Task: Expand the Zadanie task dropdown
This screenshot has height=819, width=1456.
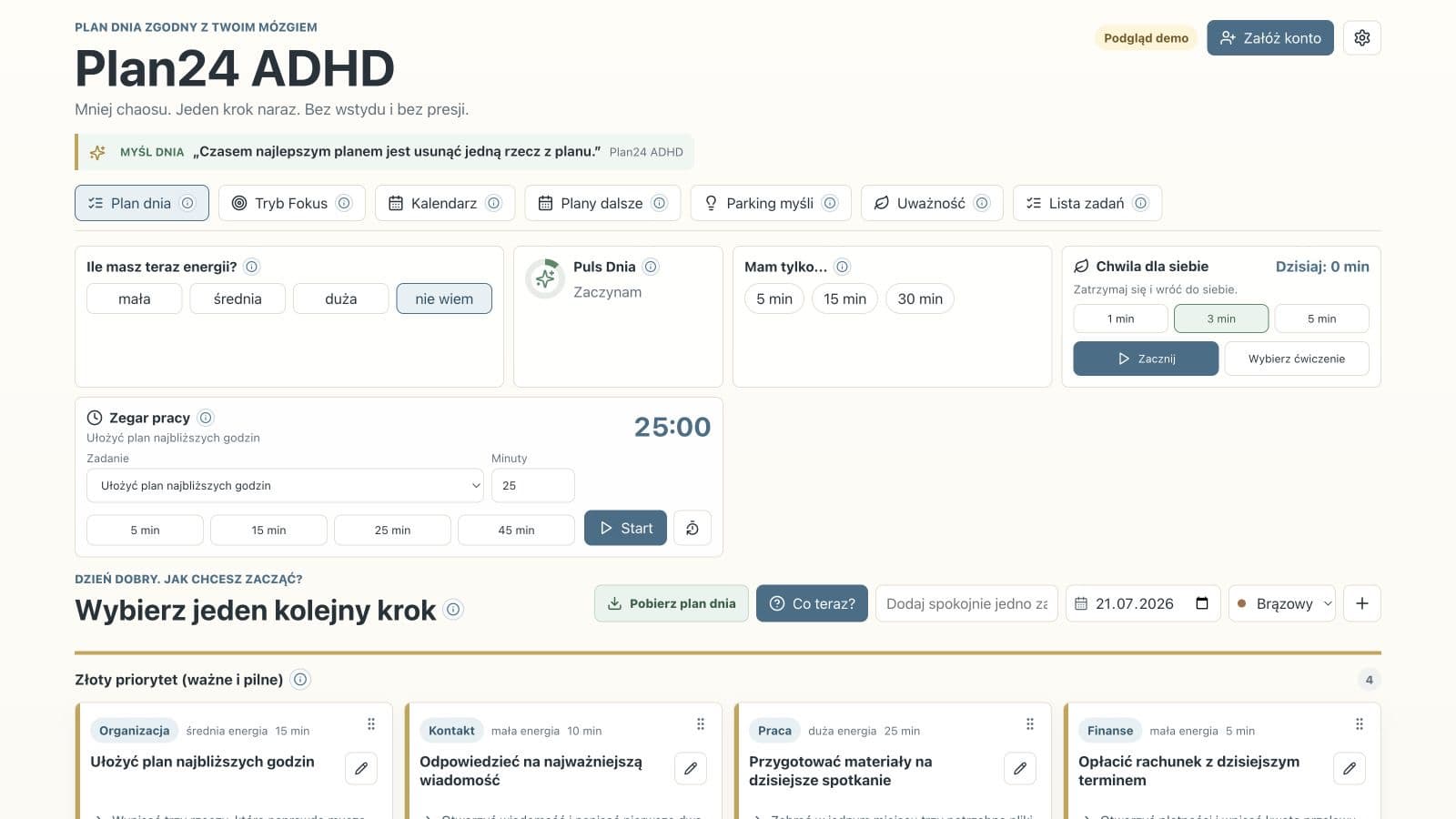Action: click(x=285, y=485)
